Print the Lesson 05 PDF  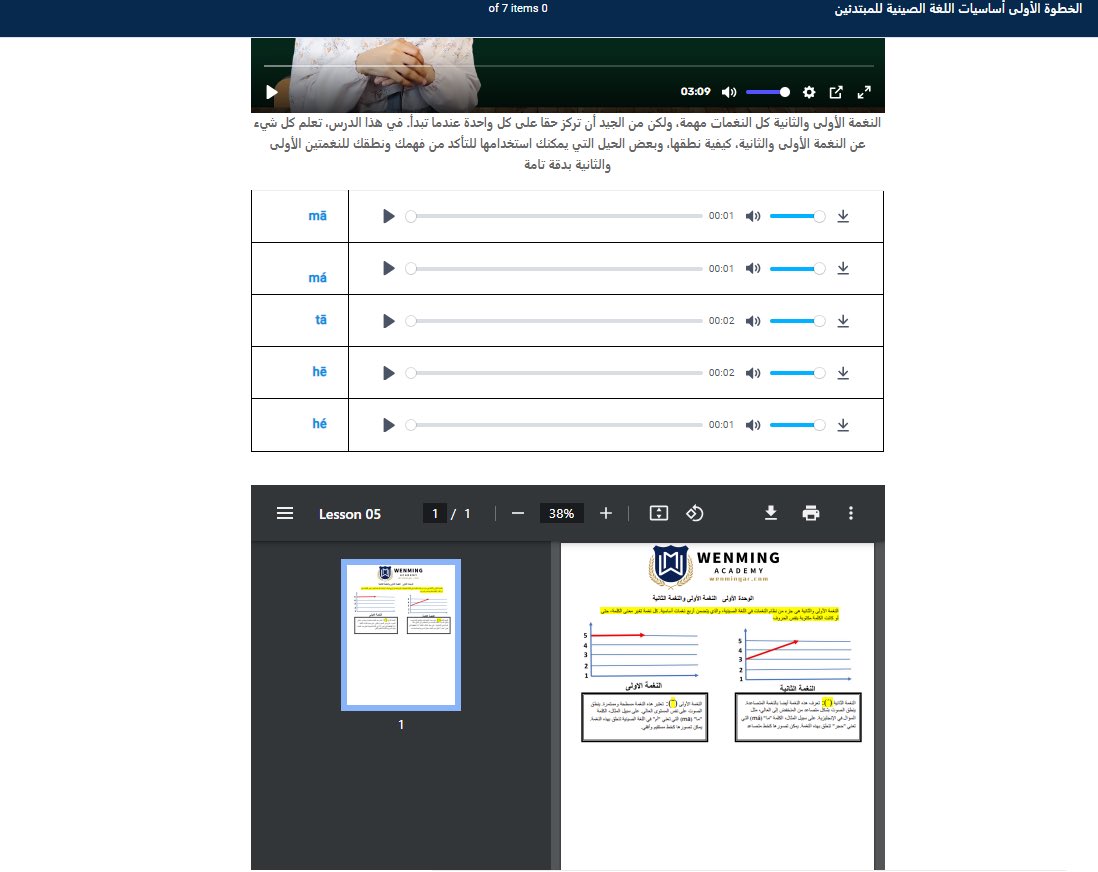click(811, 513)
